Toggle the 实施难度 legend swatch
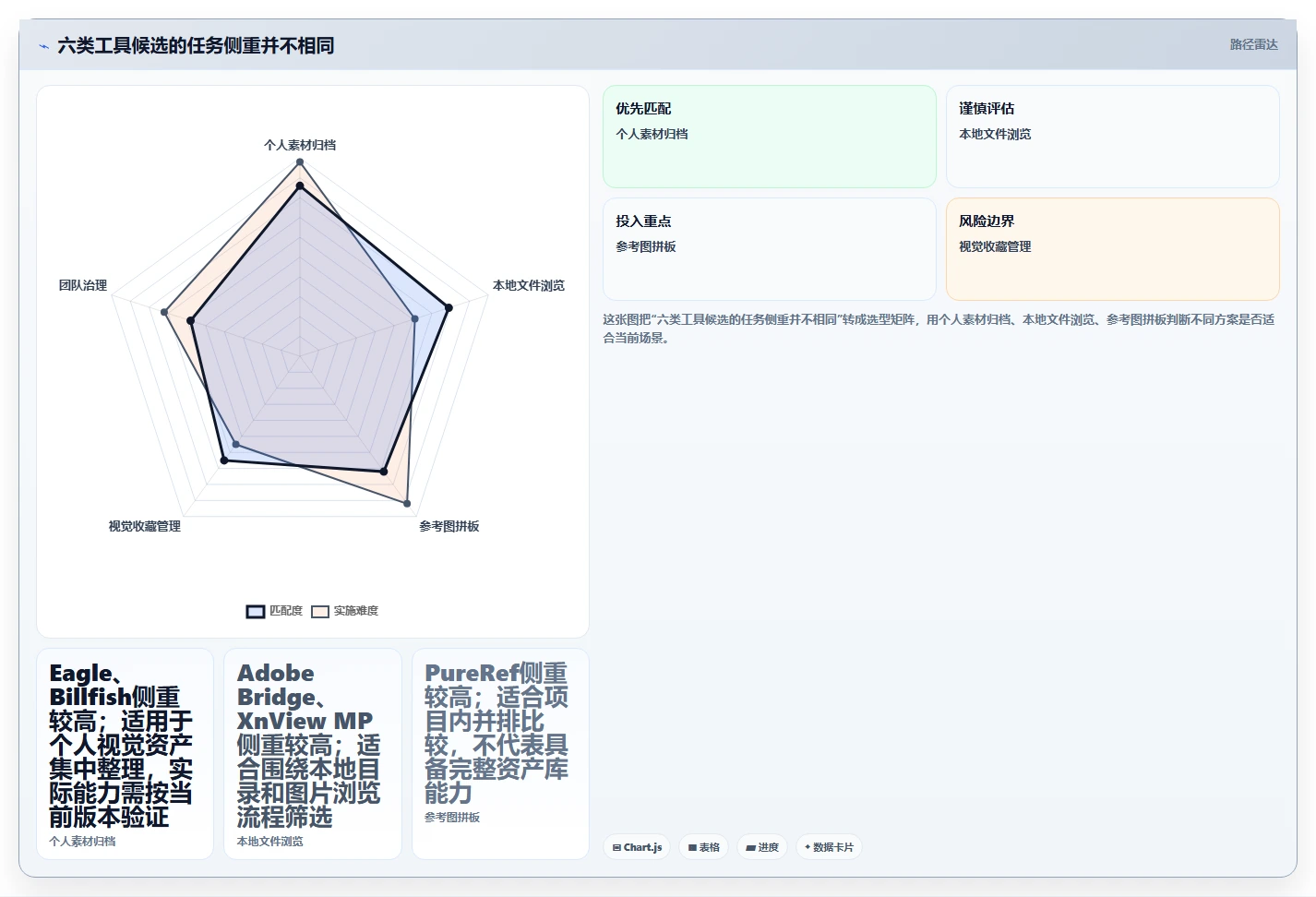This screenshot has height=897, width=1316. coord(320,611)
